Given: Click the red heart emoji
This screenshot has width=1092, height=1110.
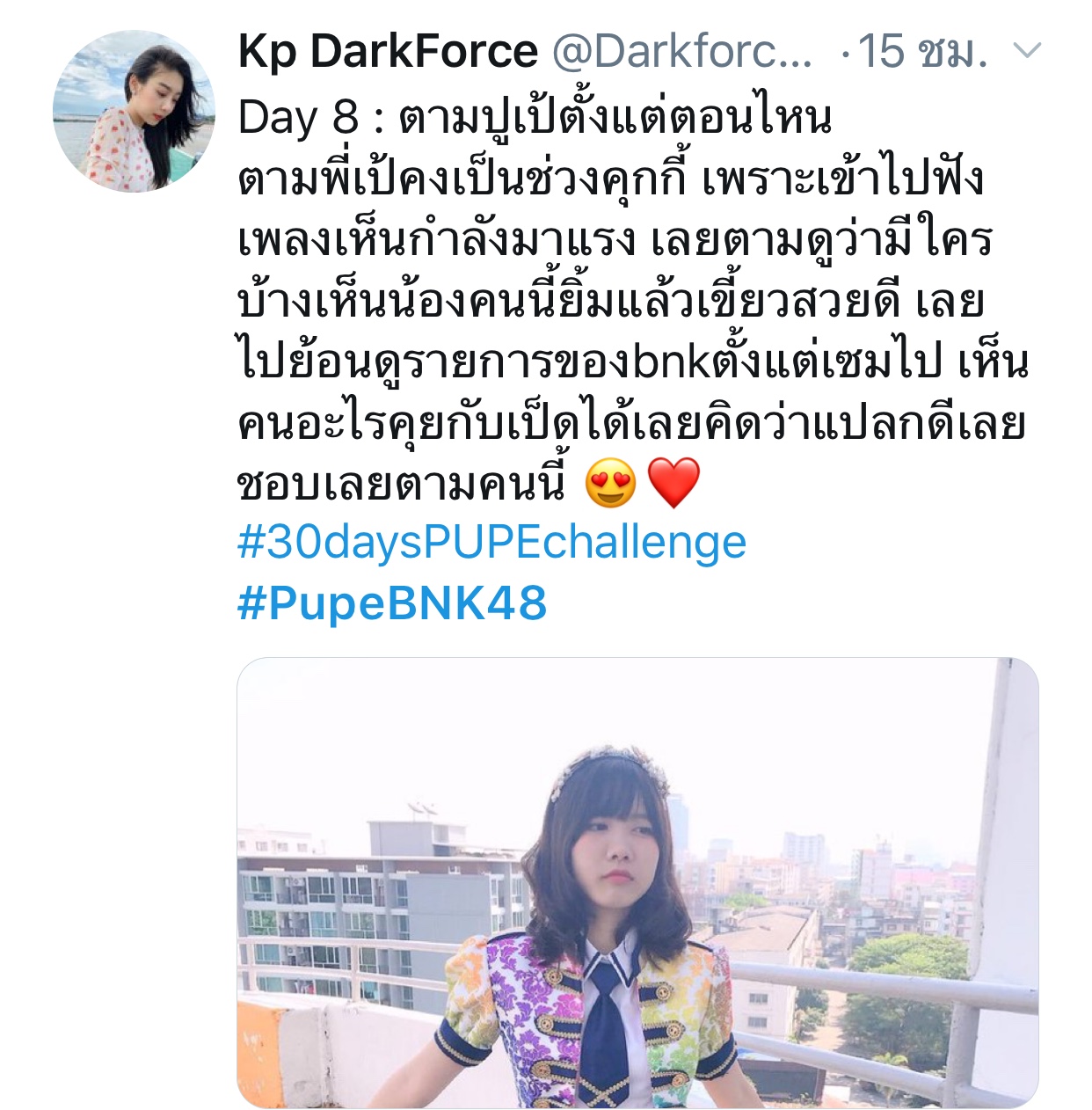Looking at the screenshot, I should point(673,483).
